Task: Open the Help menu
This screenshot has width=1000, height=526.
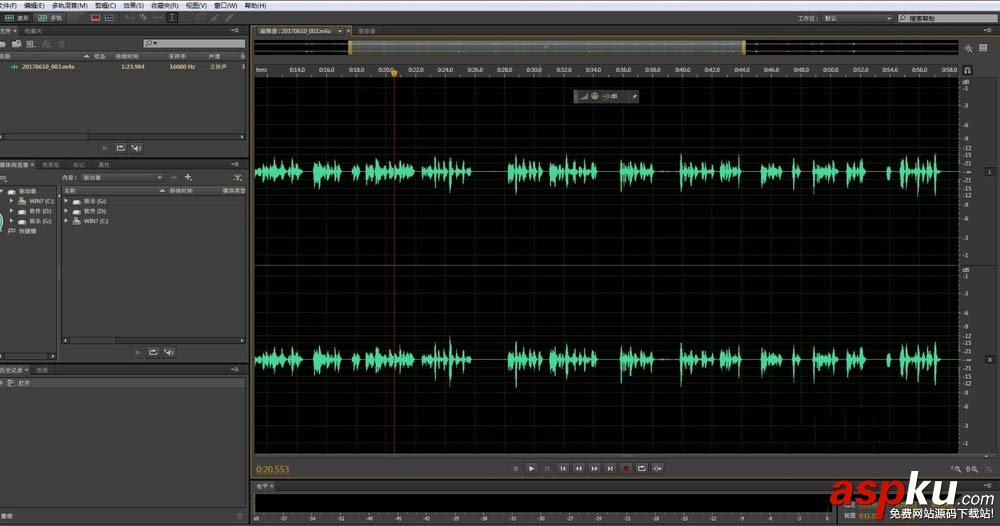Action: [x=255, y=5]
